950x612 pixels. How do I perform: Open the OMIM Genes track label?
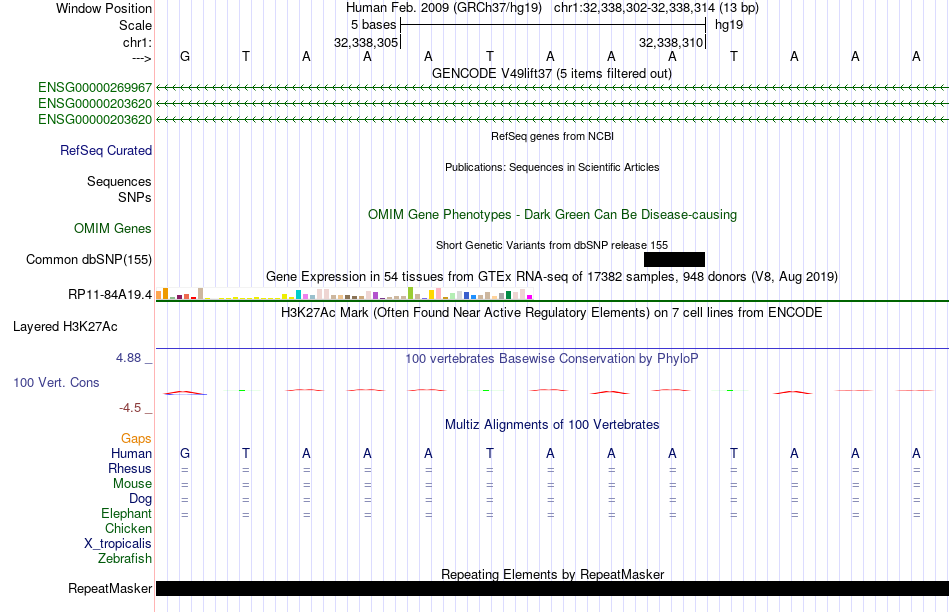pos(113,228)
